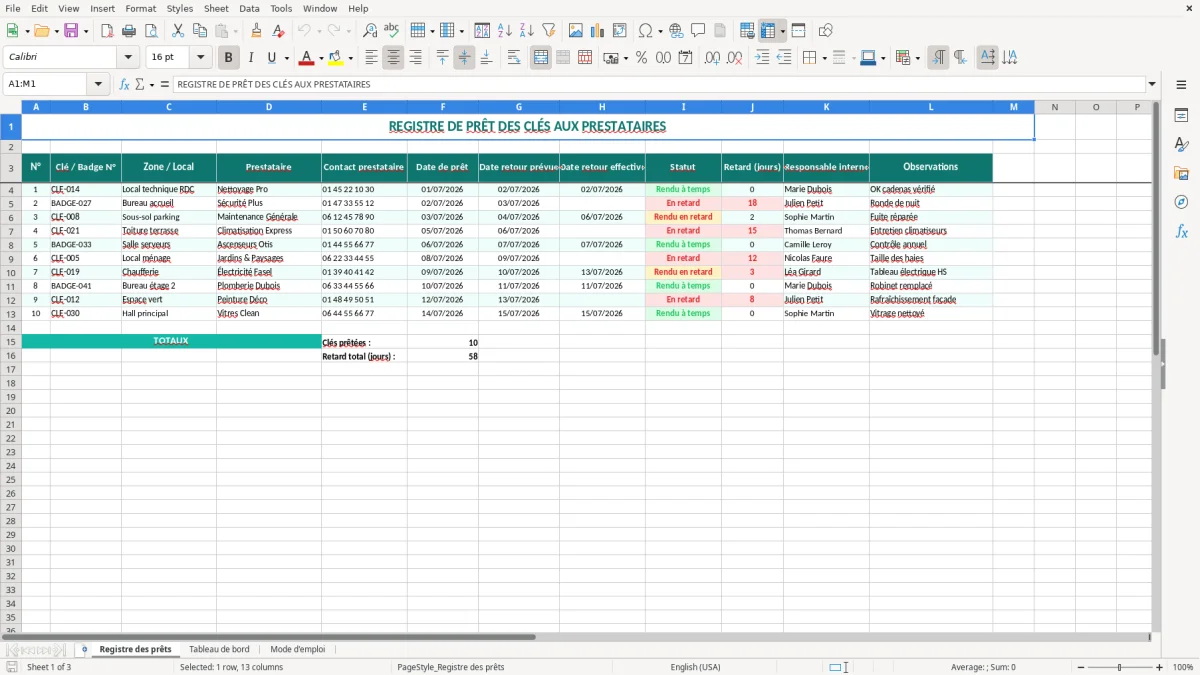Run the spelling check (abc icon)
Viewport: 1200px width, 675px height.
tap(392, 31)
